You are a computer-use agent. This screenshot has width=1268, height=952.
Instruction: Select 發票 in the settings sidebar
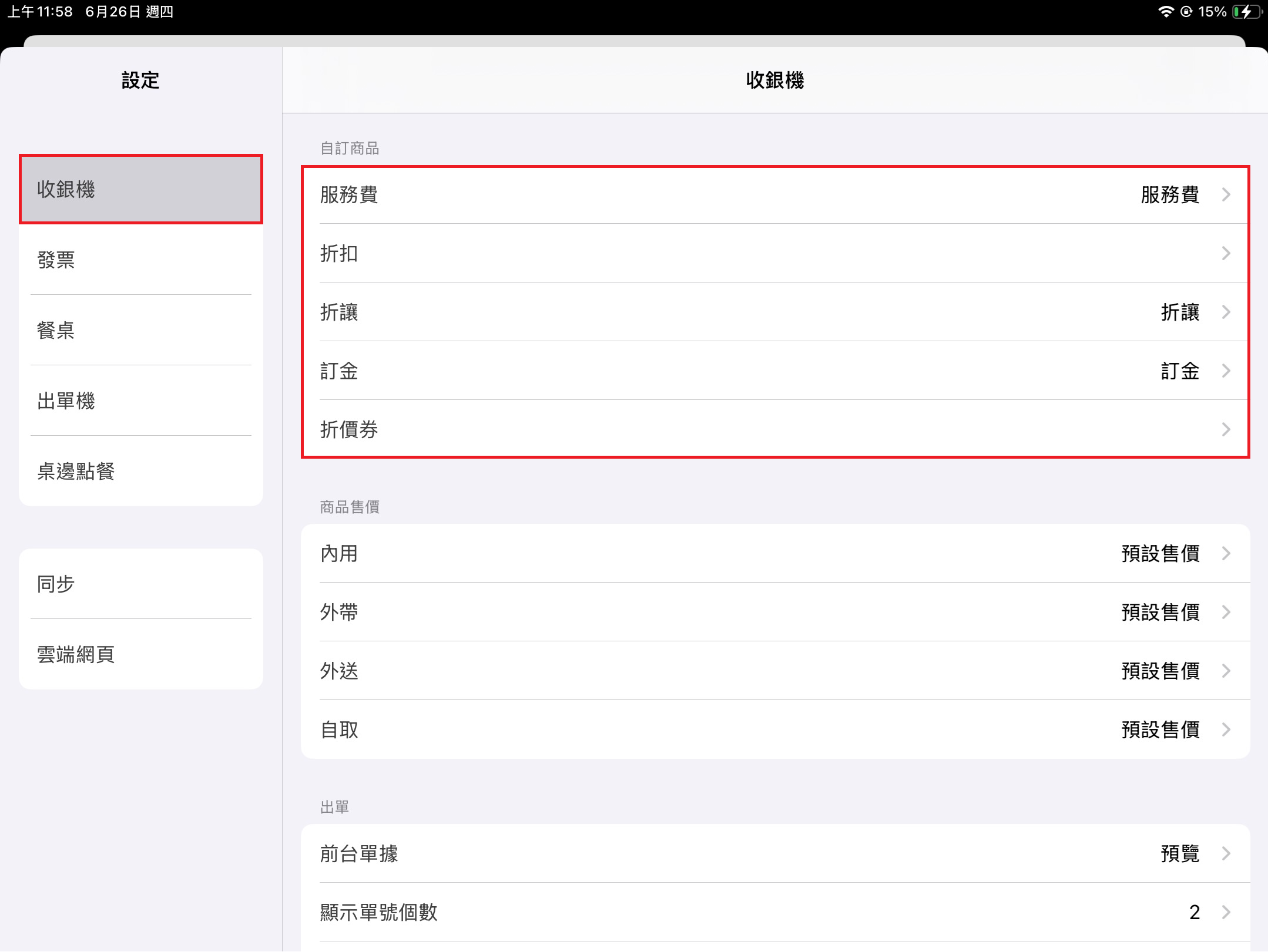click(x=141, y=260)
